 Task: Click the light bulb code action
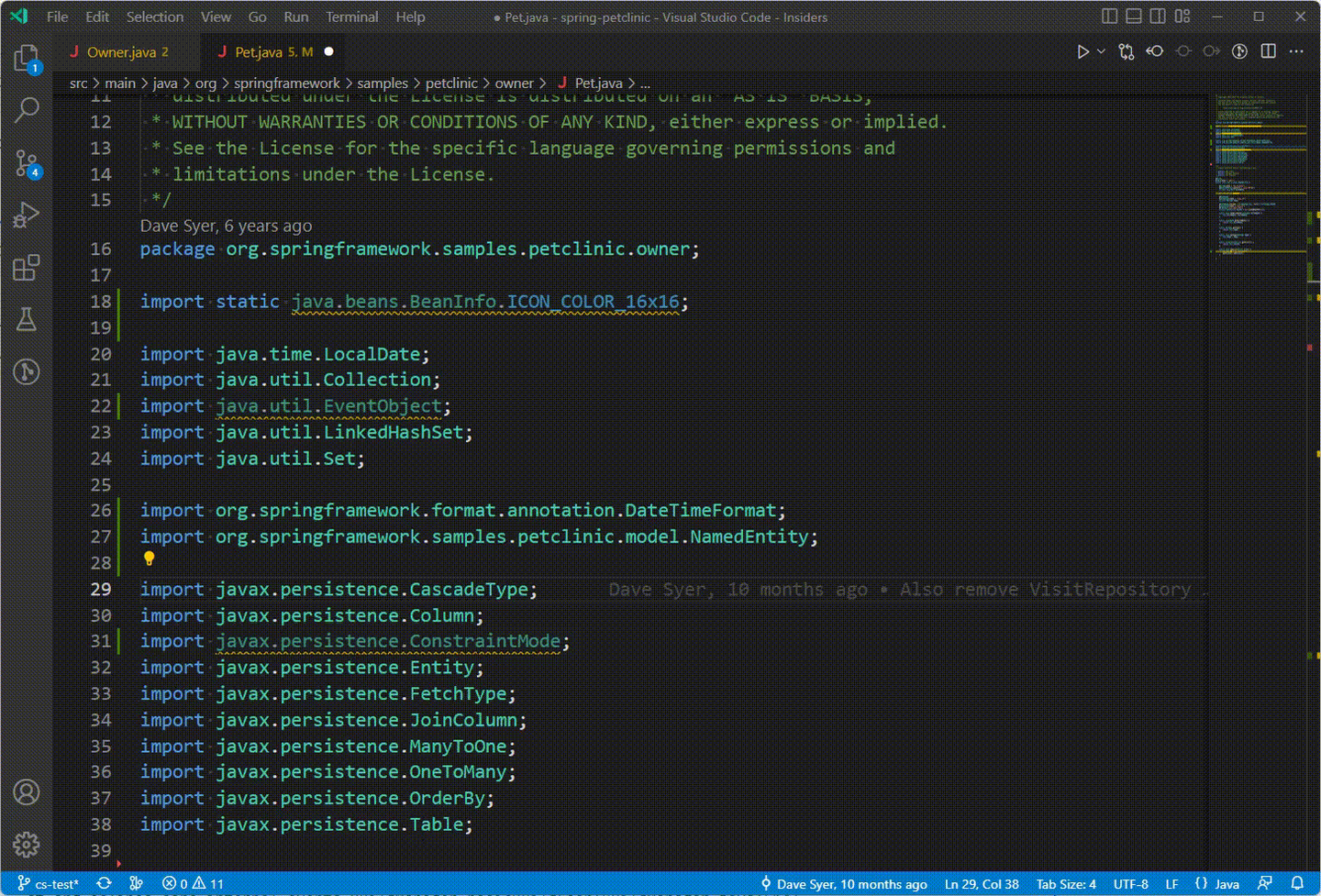[x=149, y=559]
